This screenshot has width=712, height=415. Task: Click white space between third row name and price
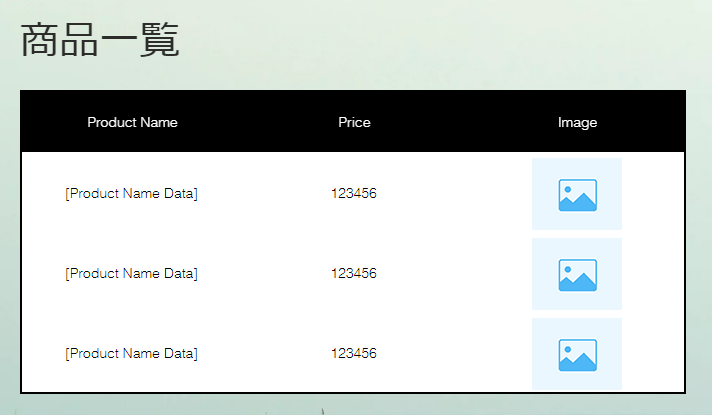tap(264, 353)
